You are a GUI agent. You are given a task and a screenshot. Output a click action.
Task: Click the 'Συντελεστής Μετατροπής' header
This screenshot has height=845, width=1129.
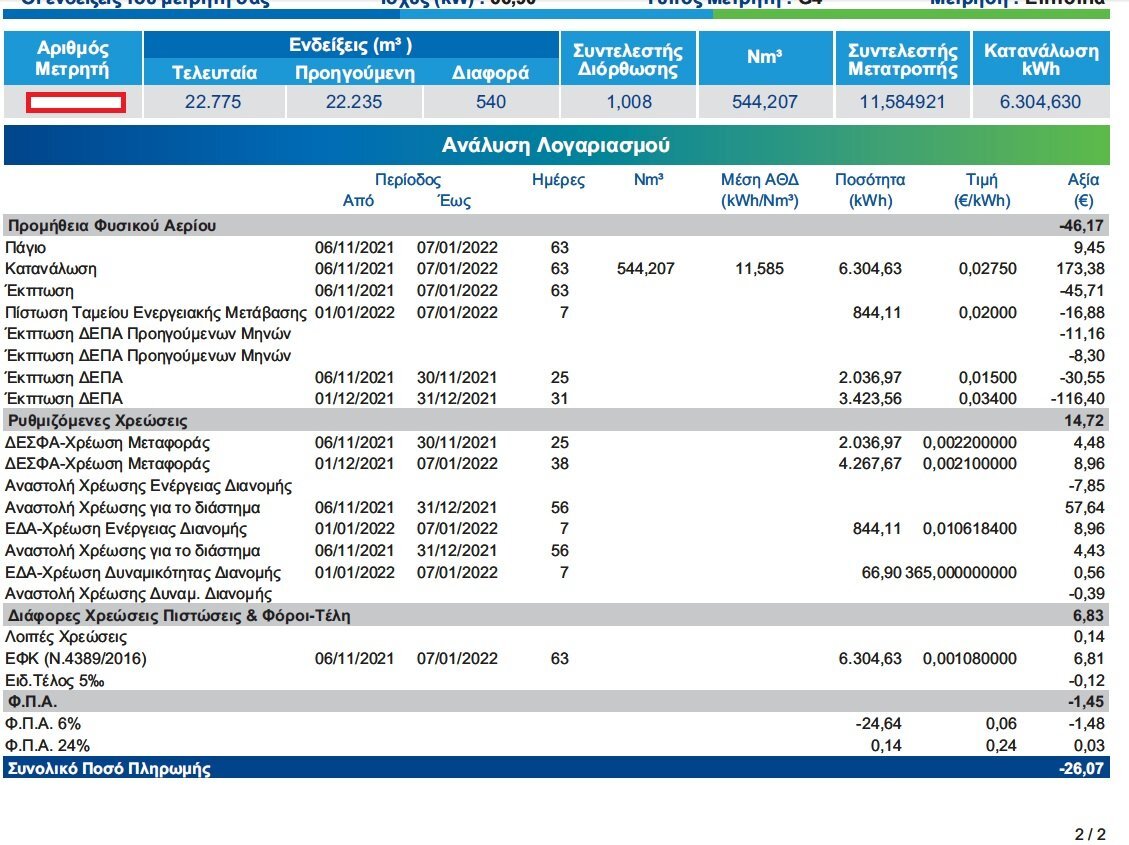(903, 60)
